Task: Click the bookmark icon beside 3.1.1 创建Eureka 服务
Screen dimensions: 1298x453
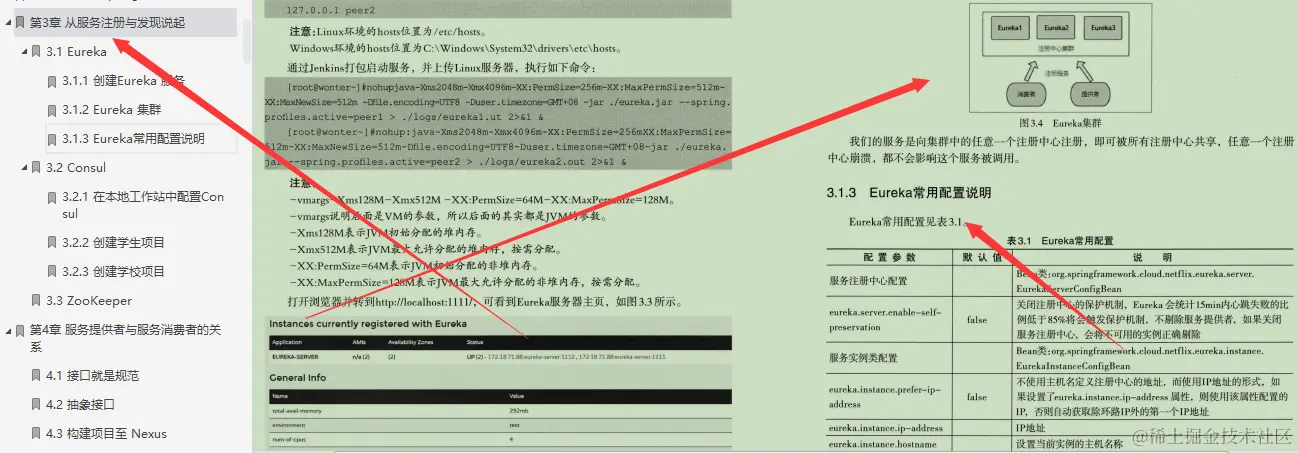Action: [52, 81]
